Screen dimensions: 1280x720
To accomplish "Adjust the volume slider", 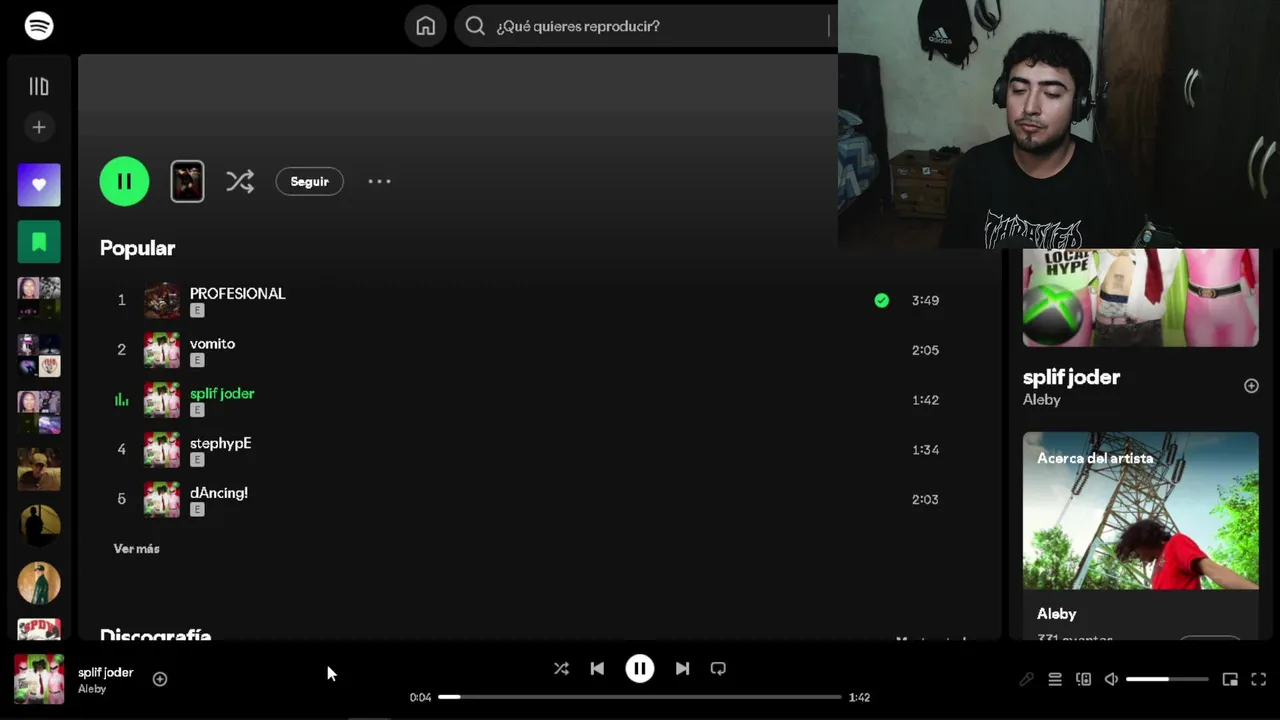I will pyautogui.click(x=1167, y=679).
